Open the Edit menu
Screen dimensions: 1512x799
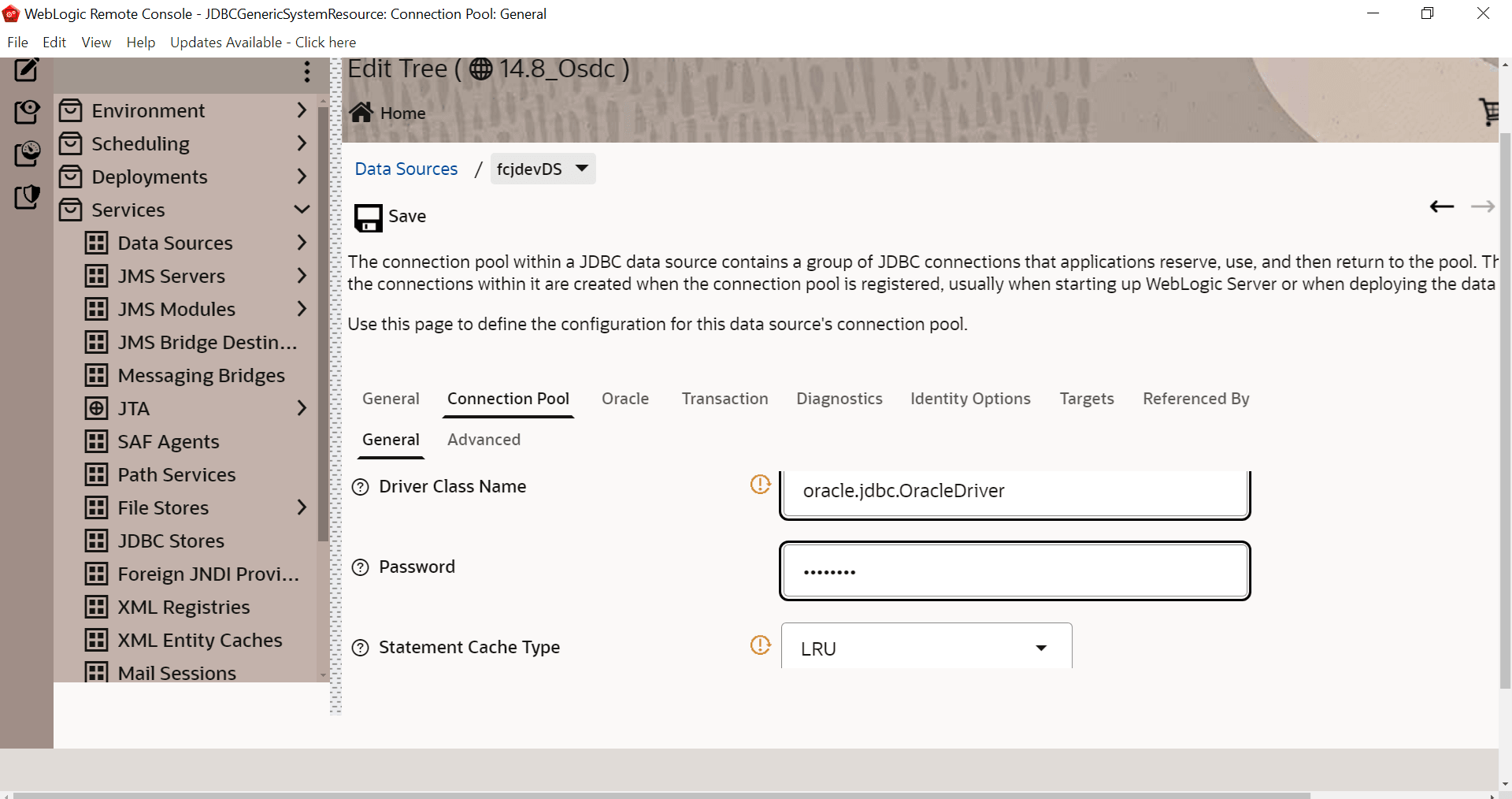point(54,43)
